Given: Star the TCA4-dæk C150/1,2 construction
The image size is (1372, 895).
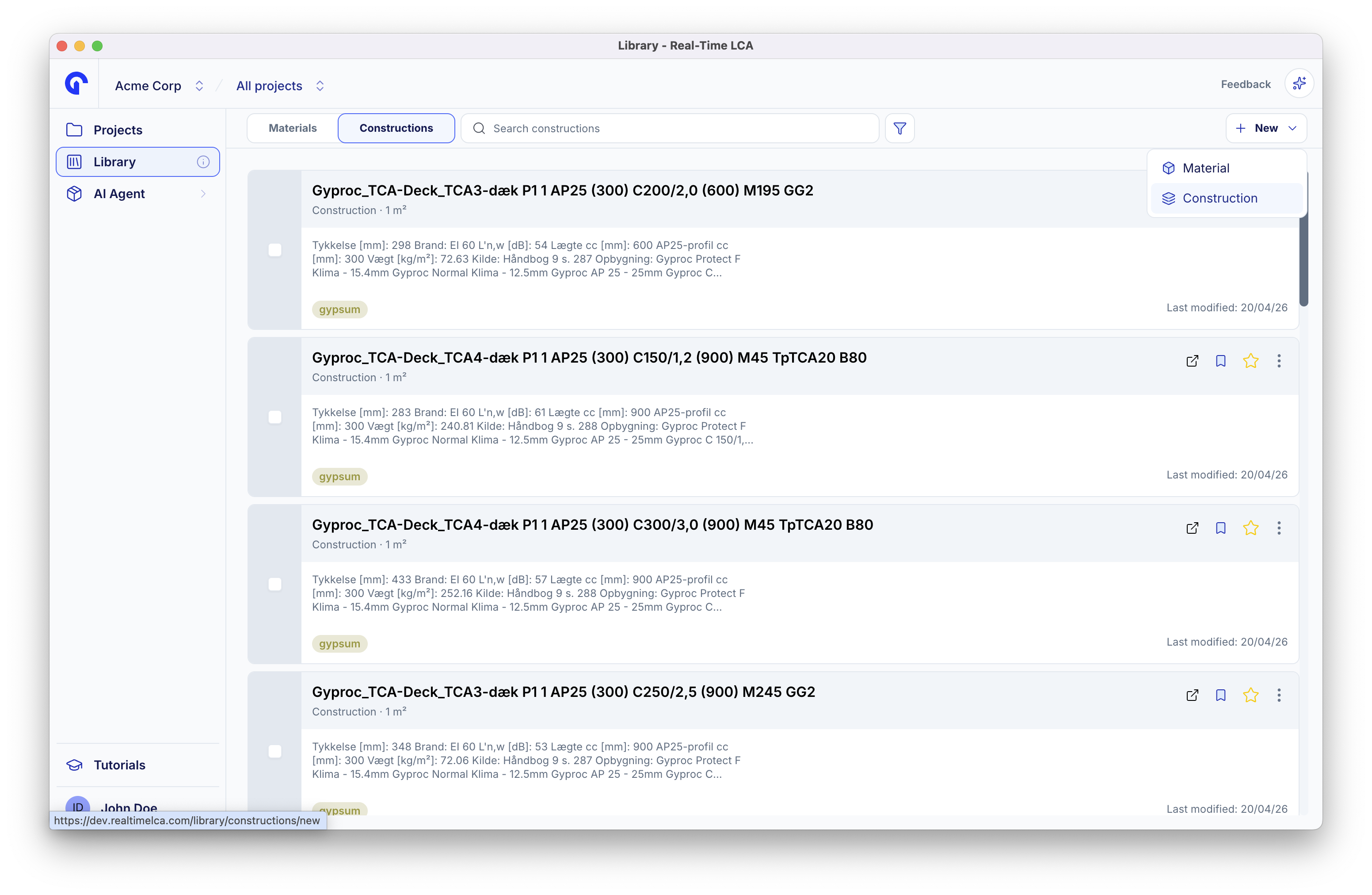Looking at the screenshot, I should (1250, 361).
